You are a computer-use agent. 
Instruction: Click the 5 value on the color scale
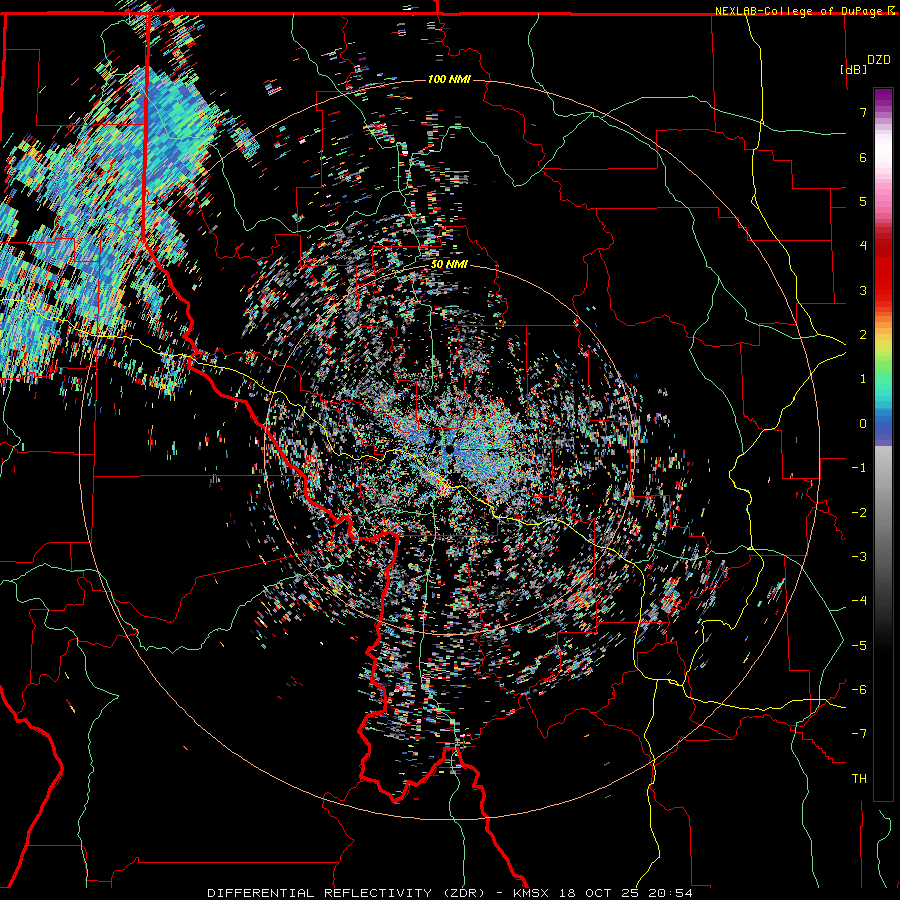point(863,201)
